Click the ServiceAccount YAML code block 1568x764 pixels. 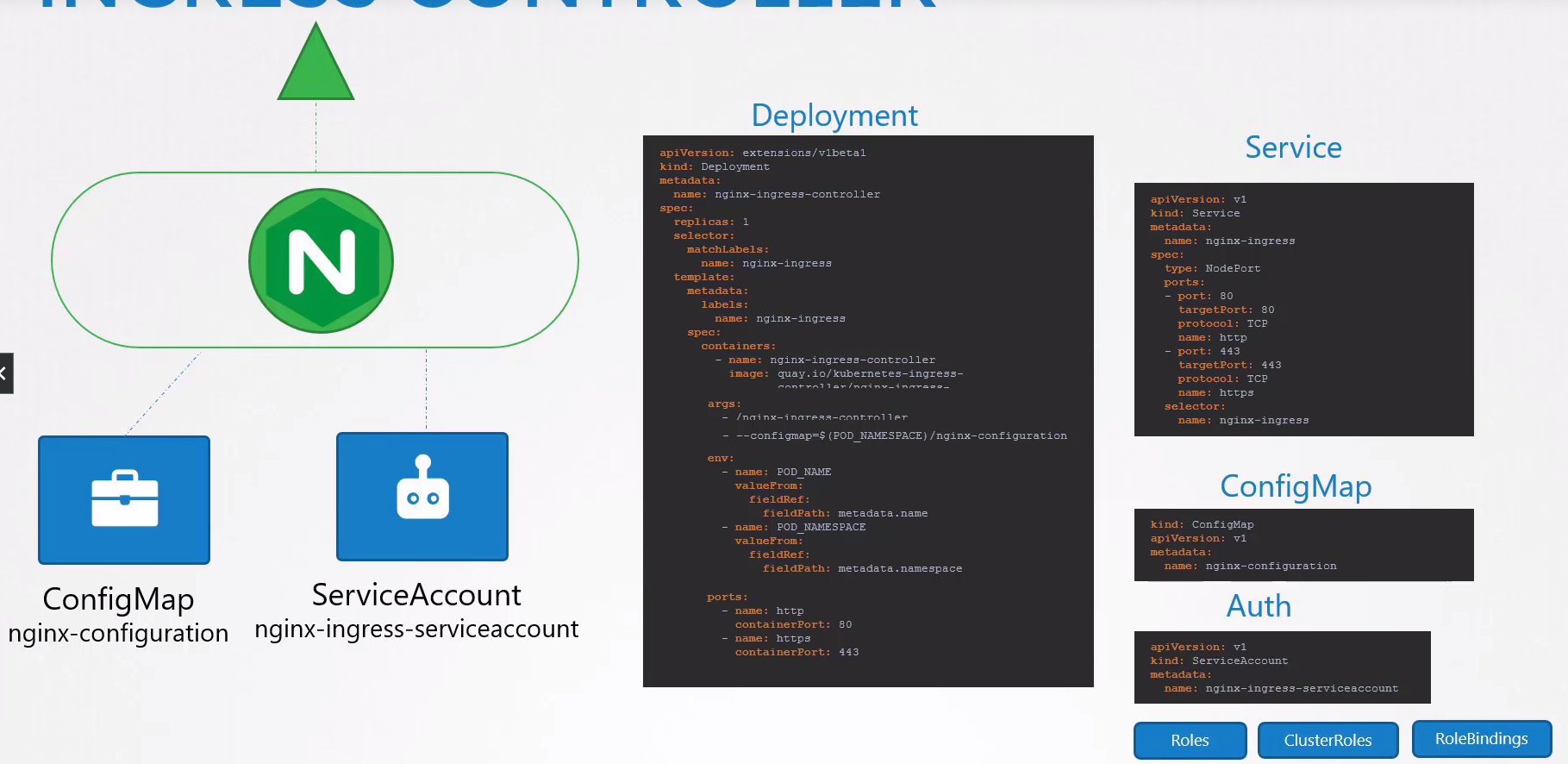coord(1282,667)
